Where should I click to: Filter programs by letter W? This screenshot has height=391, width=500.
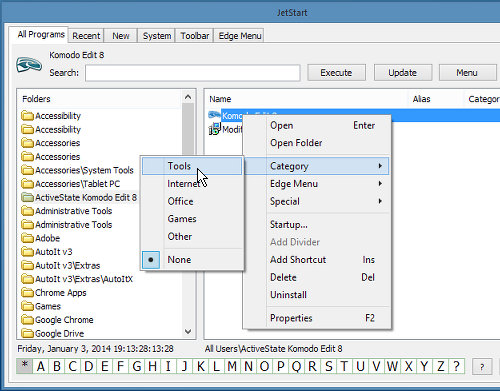(x=393, y=366)
